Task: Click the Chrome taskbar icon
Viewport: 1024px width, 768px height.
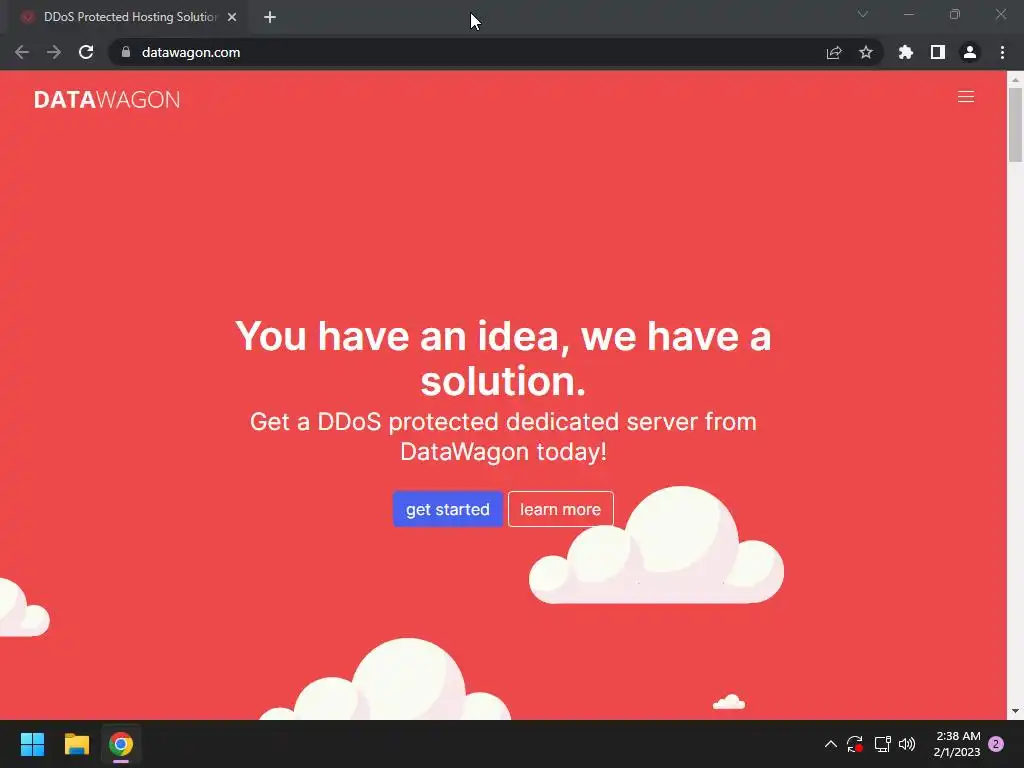Action: click(x=121, y=744)
